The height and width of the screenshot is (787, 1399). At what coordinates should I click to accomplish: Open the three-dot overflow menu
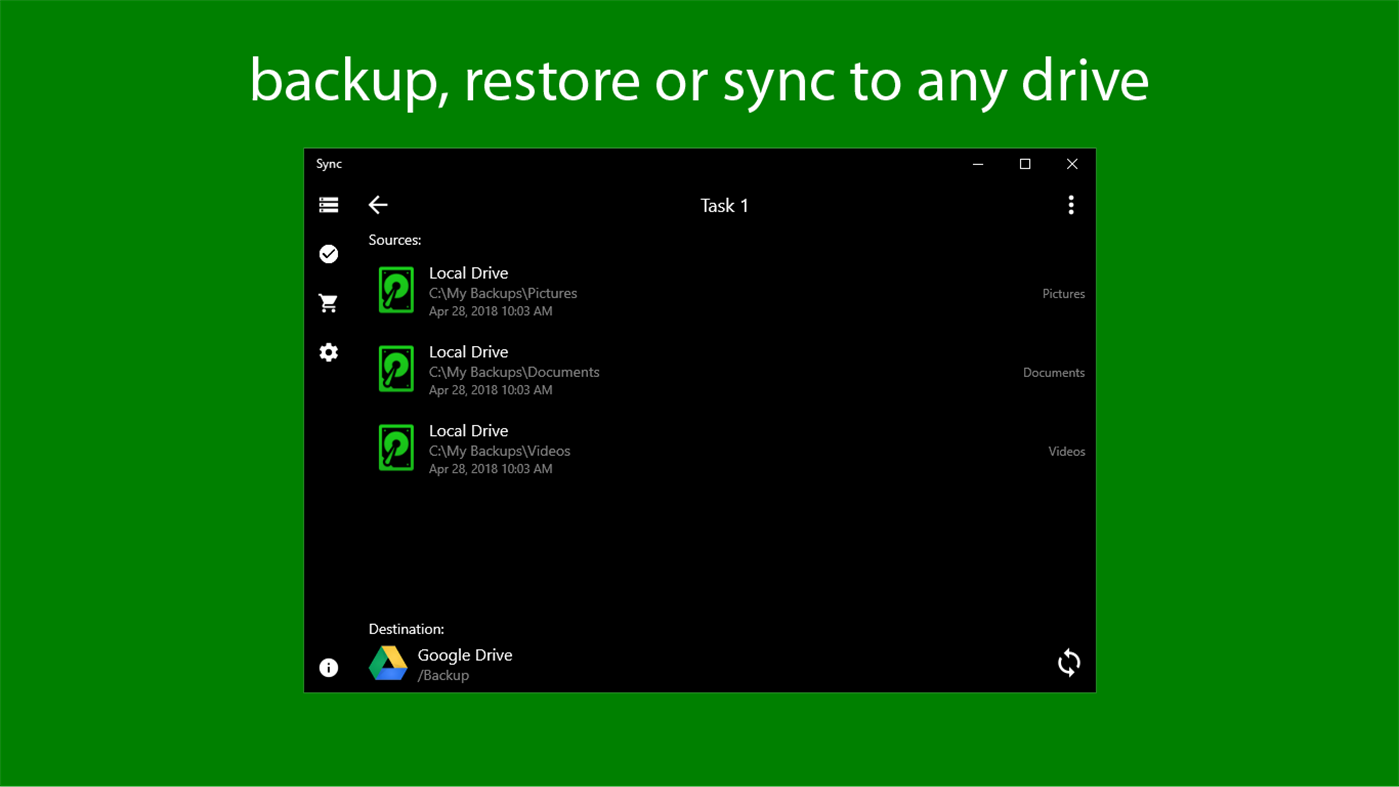point(1071,205)
